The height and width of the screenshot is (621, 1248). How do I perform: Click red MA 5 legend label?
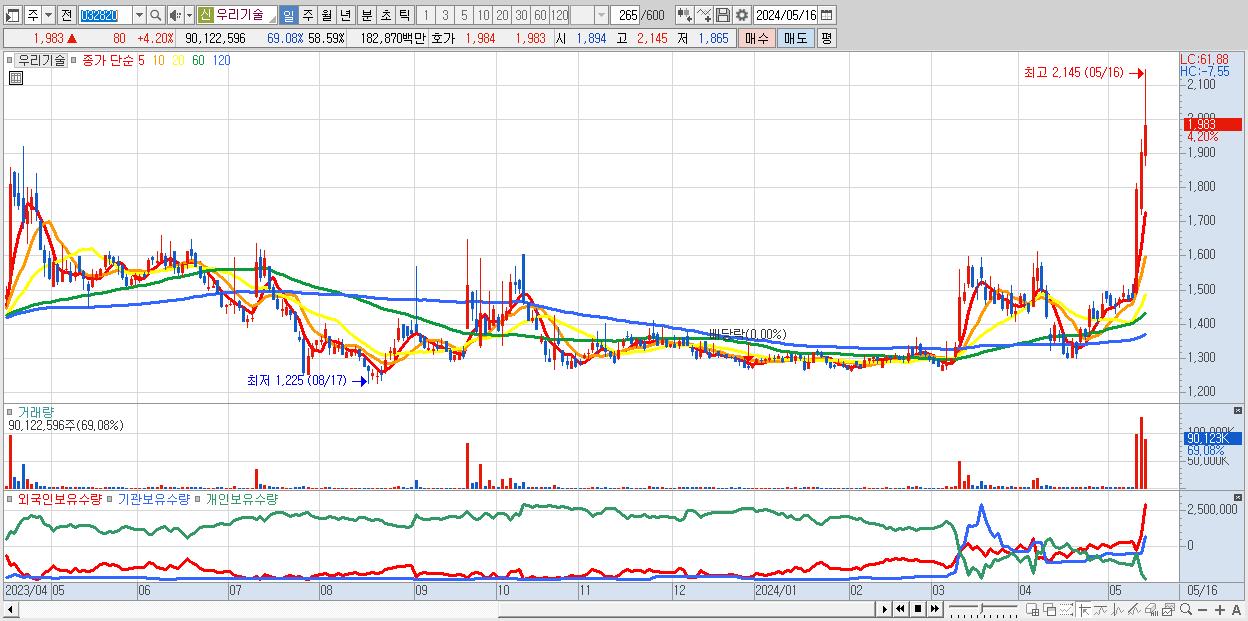(141, 60)
